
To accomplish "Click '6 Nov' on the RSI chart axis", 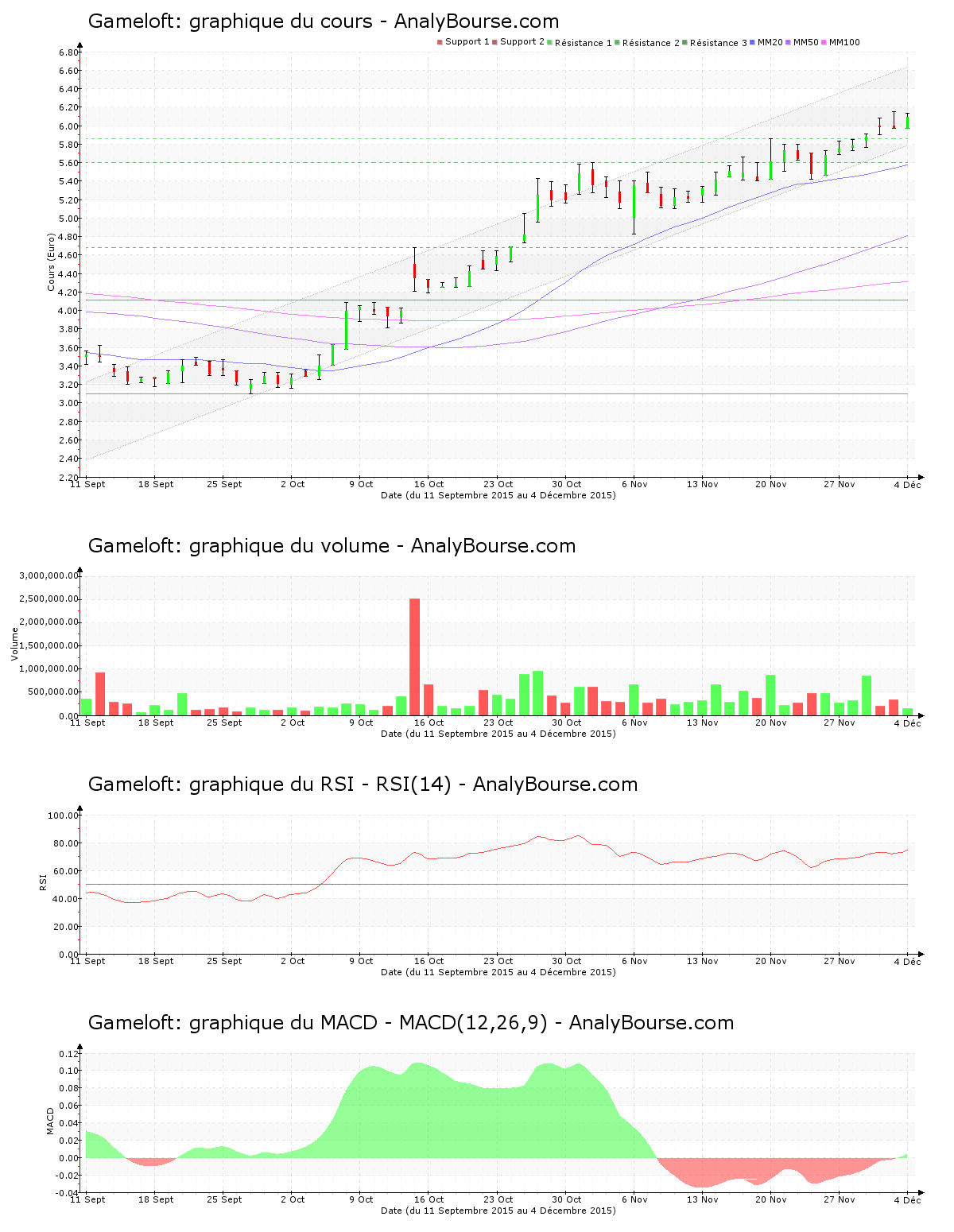I will [x=634, y=961].
